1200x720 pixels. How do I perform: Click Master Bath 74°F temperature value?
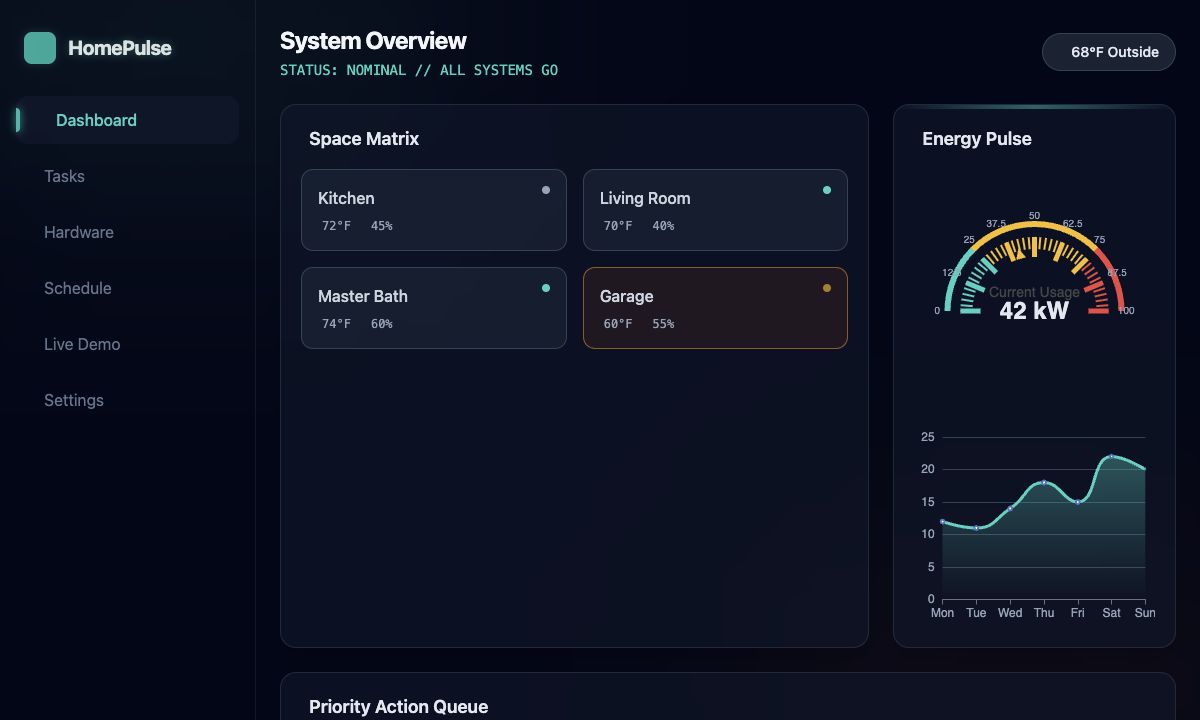337,324
